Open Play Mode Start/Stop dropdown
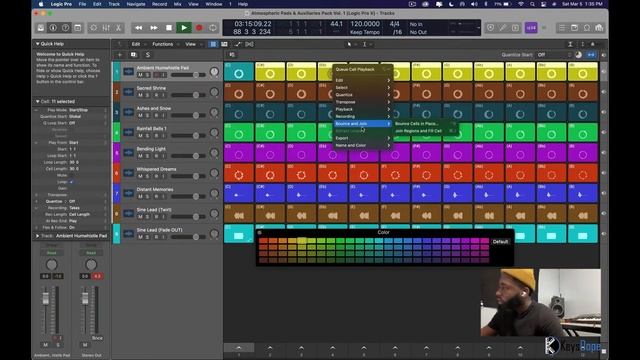The height and width of the screenshot is (360, 640). coord(87,110)
